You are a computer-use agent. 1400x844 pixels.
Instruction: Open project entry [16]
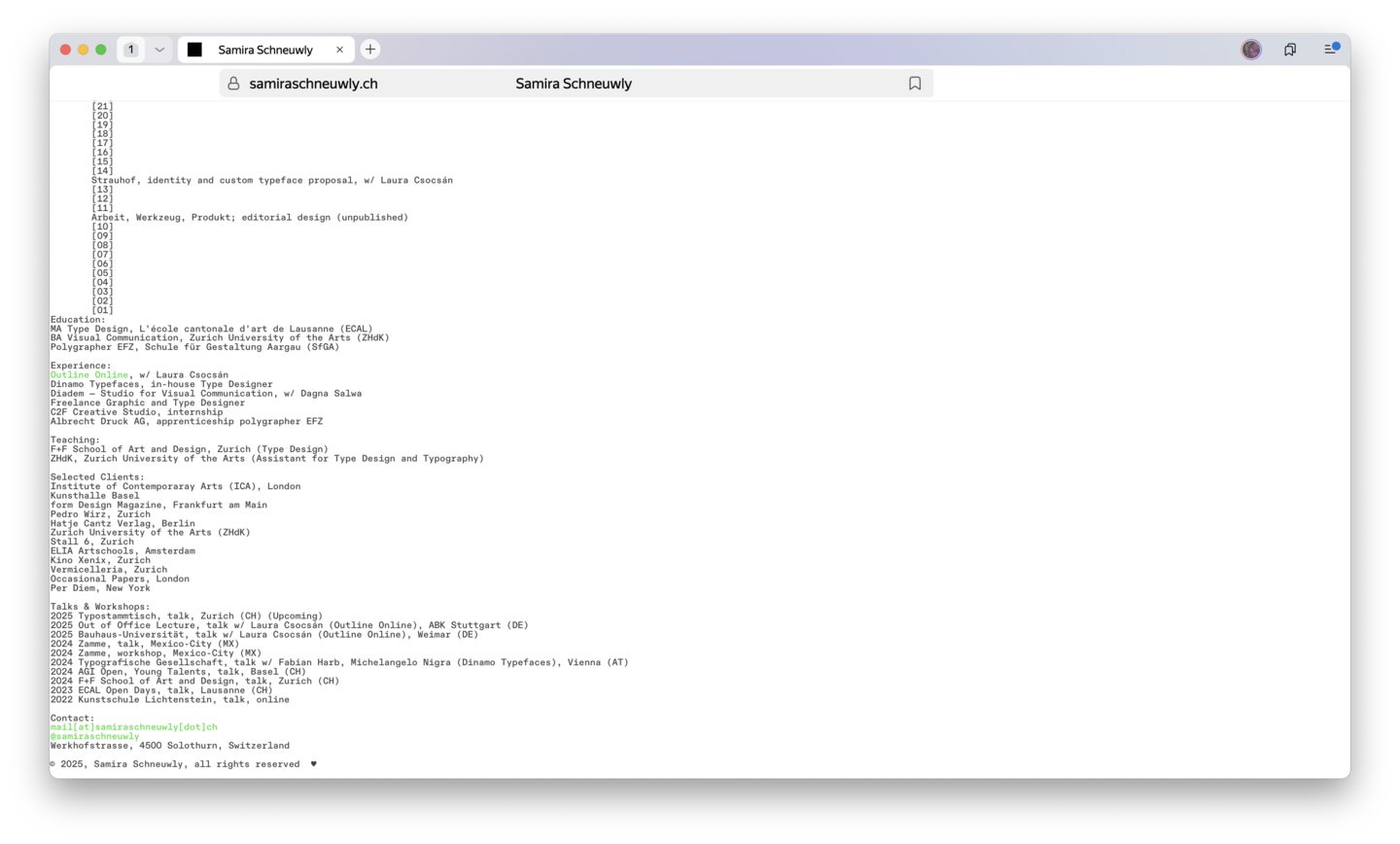coord(102,153)
